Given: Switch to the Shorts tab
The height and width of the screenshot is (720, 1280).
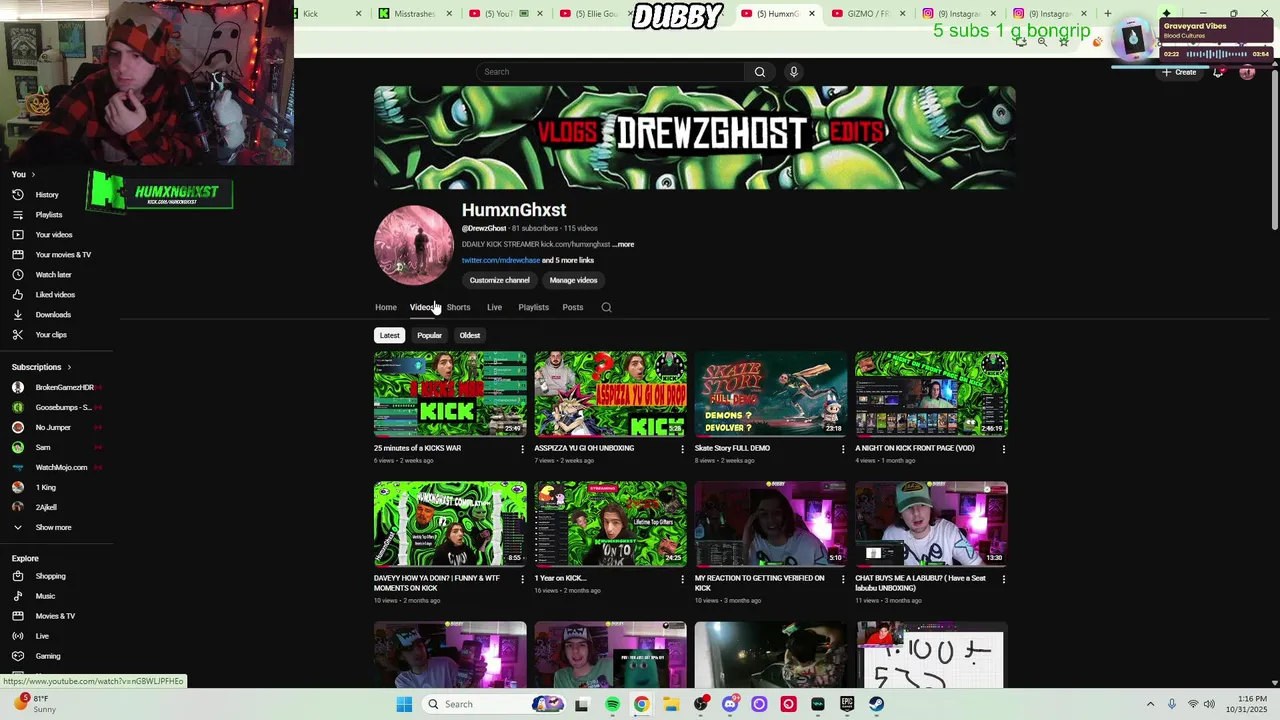Looking at the screenshot, I should click(458, 307).
